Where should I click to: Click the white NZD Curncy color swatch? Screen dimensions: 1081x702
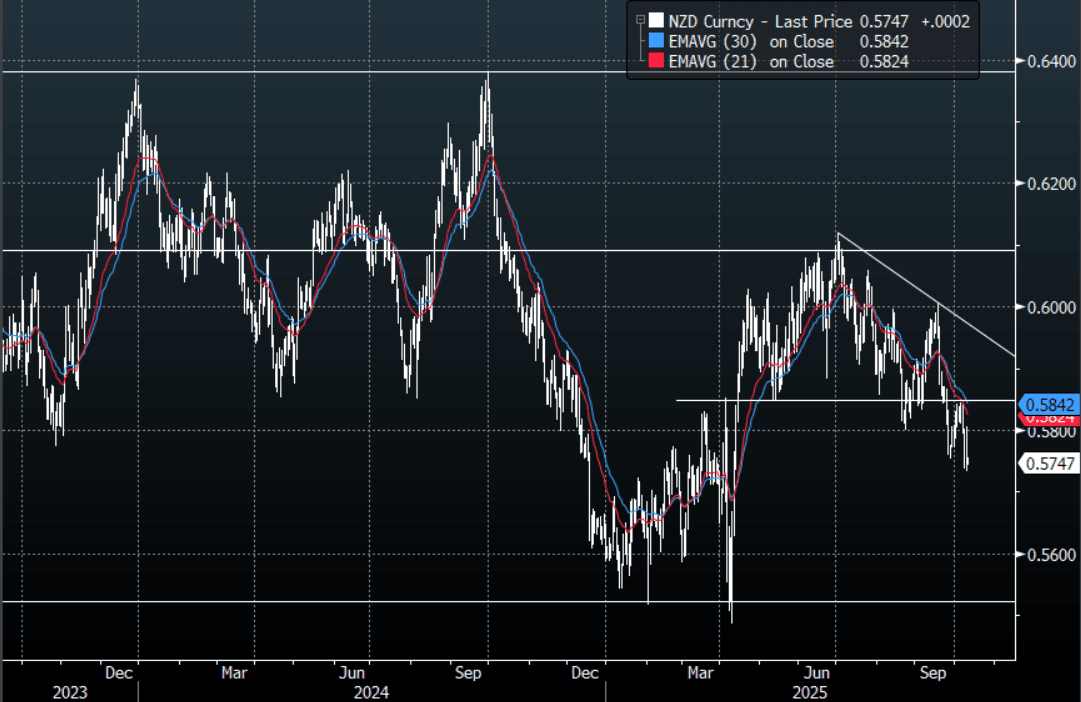pos(655,20)
